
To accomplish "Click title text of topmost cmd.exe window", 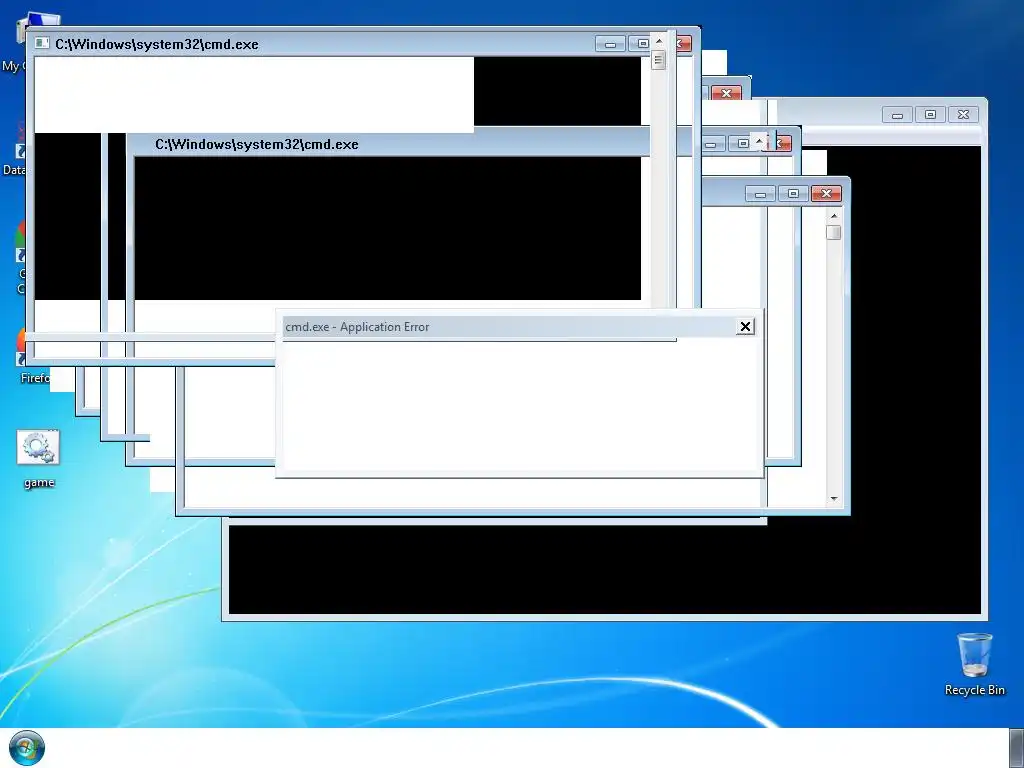I will click(157, 44).
